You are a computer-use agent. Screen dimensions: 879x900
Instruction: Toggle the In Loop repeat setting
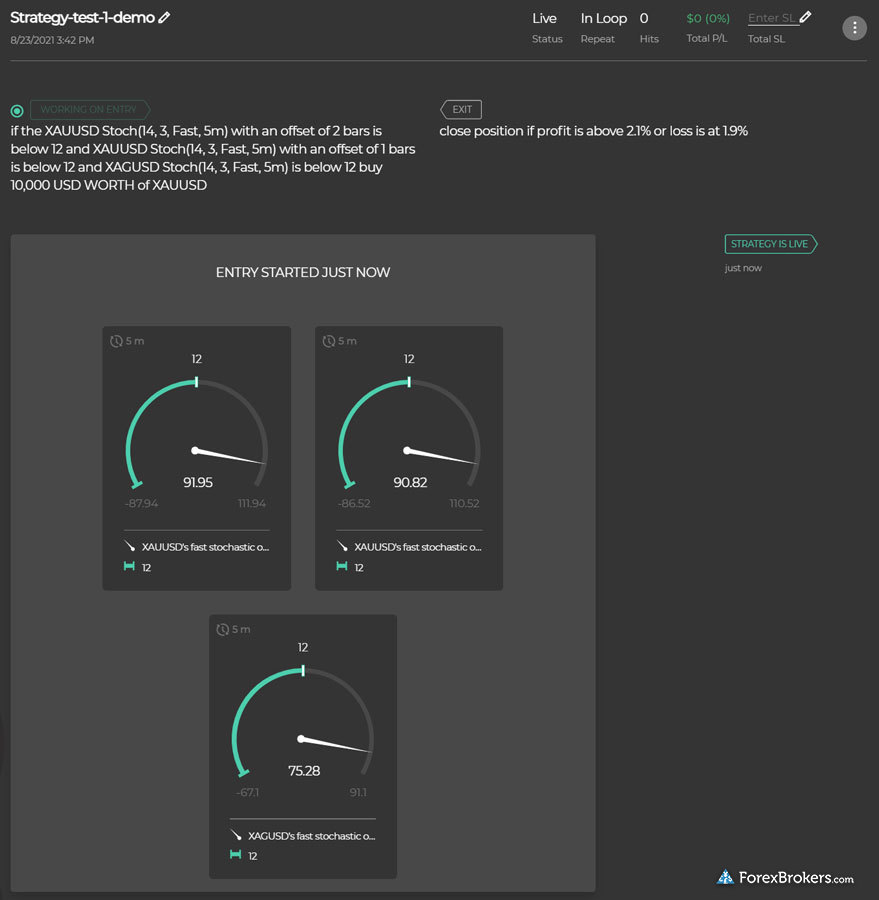pyautogui.click(x=604, y=18)
